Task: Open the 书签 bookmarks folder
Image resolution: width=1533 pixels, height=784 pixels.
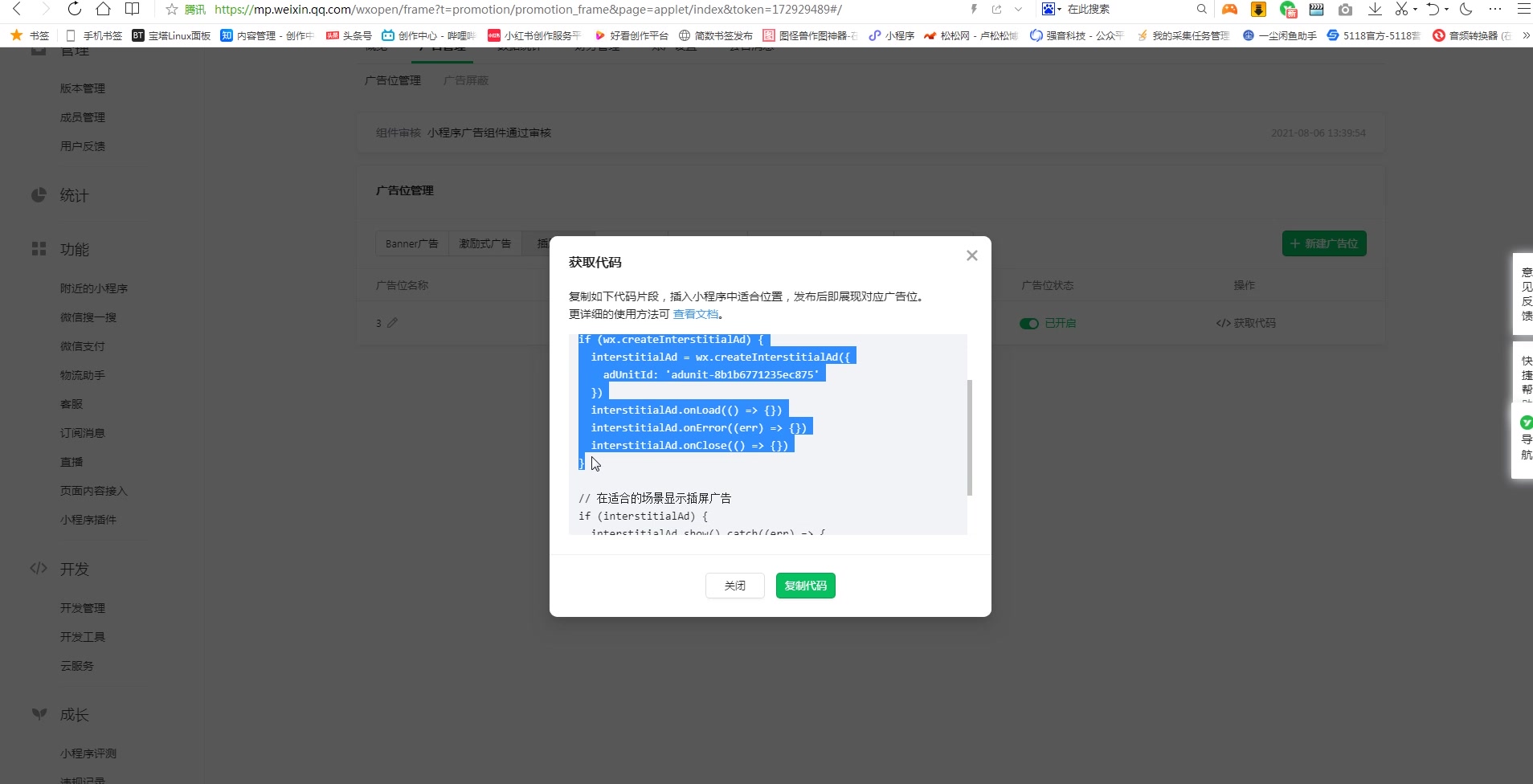Action: click(x=30, y=35)
